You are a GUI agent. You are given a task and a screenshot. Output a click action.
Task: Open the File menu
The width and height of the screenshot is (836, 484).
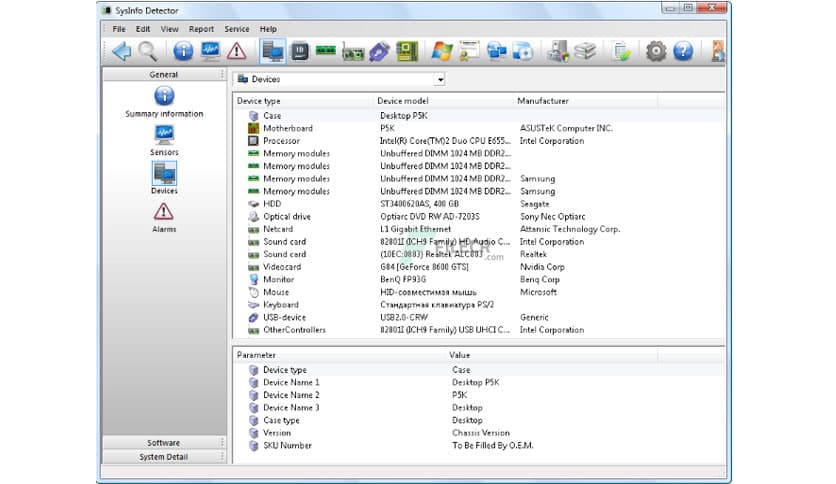click(119, 29)
